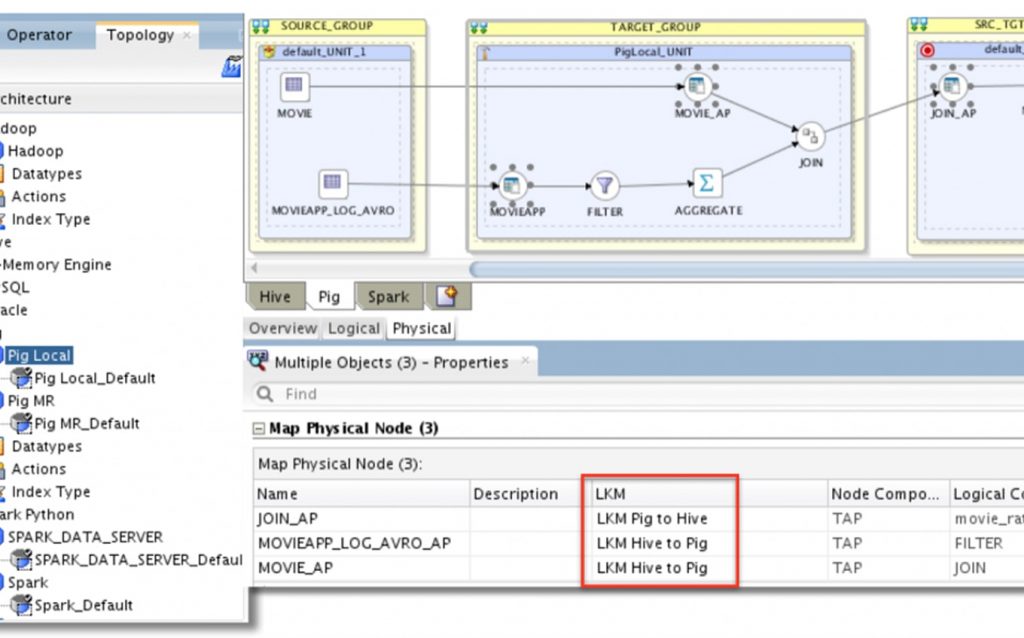Sort by the Node Compo... column header

tap(887, 494)
